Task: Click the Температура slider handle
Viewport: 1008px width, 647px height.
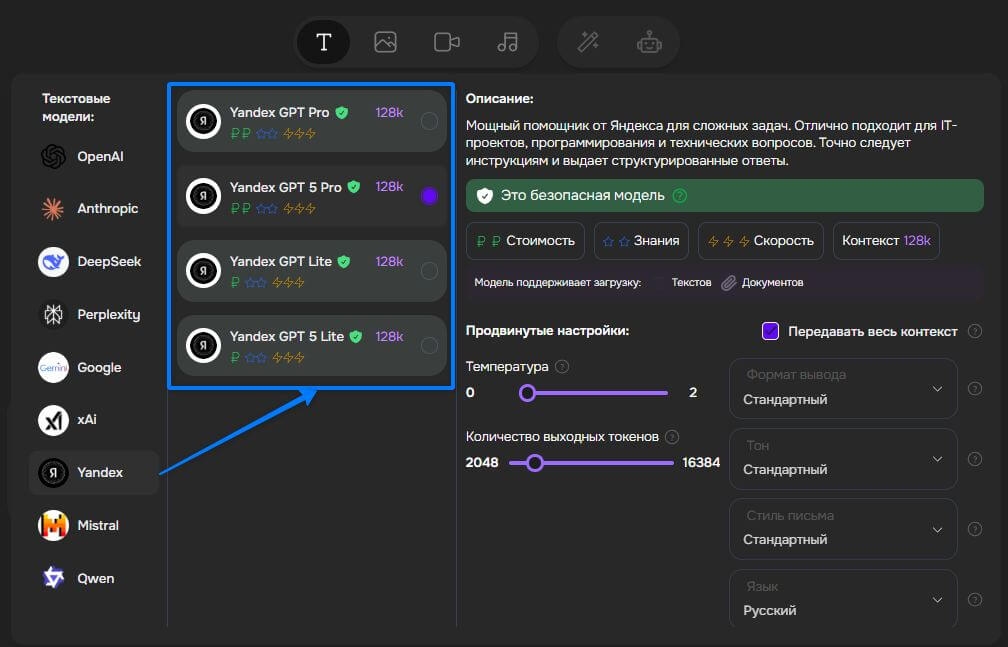Action: click(527, 393)
